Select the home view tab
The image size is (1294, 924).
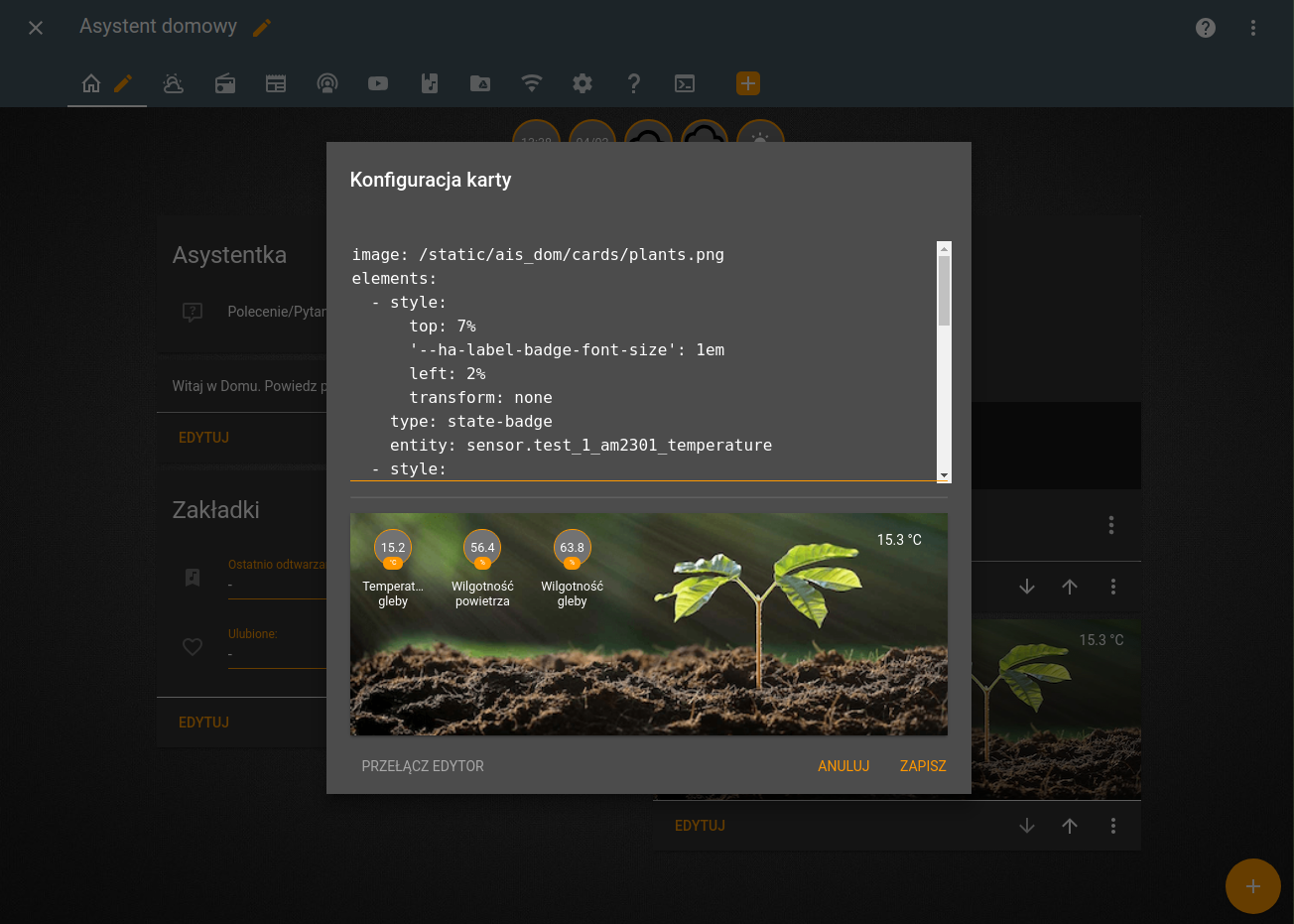[x=91, y=83]
